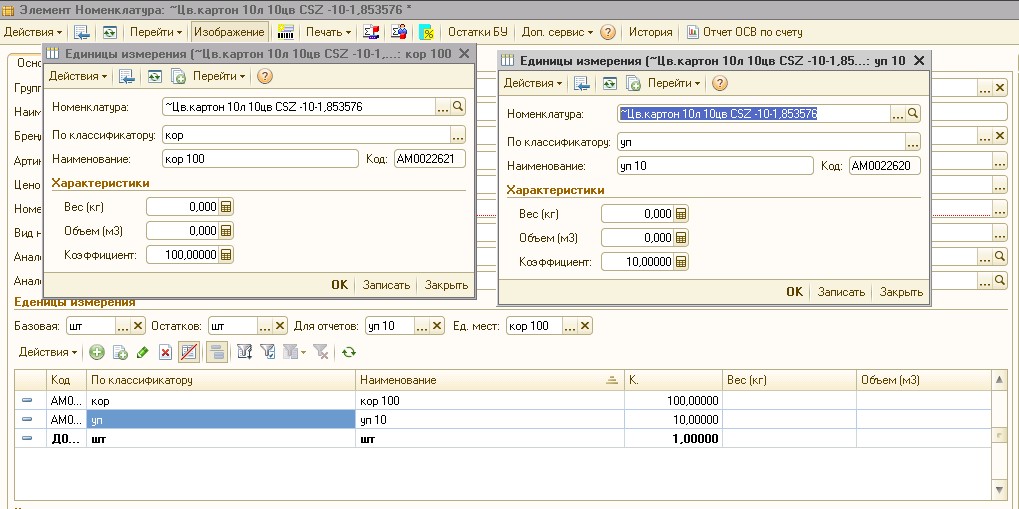Open Действия dropdown in уп 10 dialog
The height and width of the screenshot is (509, 1019).
point(532,83)
